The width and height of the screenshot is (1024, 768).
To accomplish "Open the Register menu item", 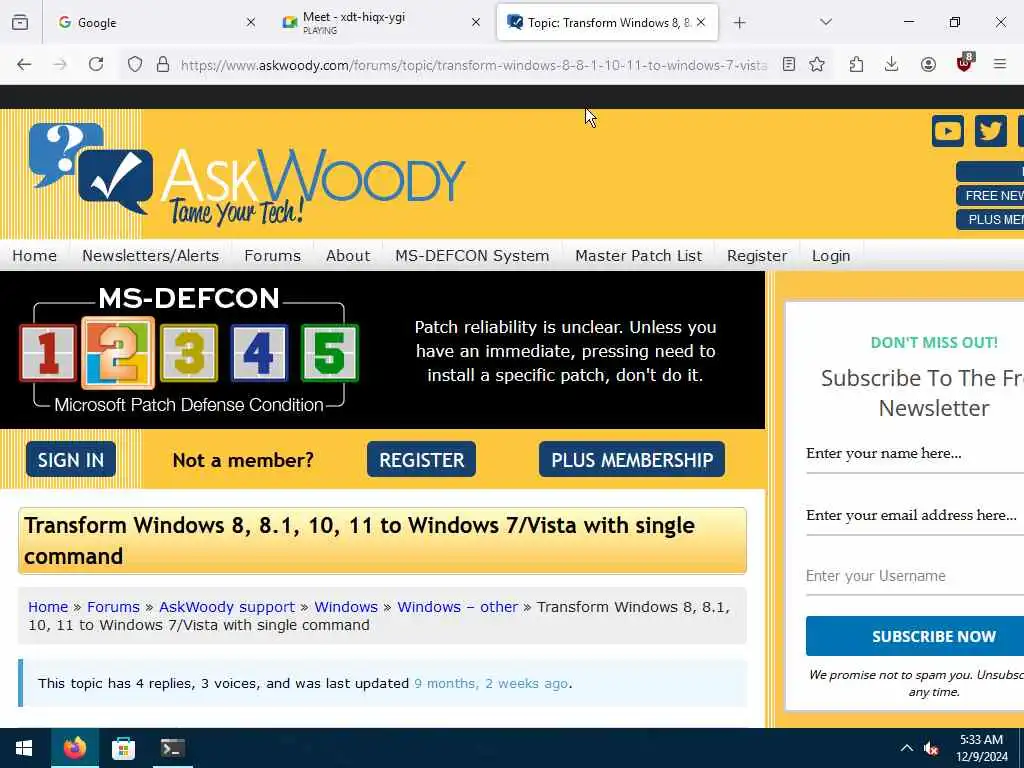I will [757, 255].
